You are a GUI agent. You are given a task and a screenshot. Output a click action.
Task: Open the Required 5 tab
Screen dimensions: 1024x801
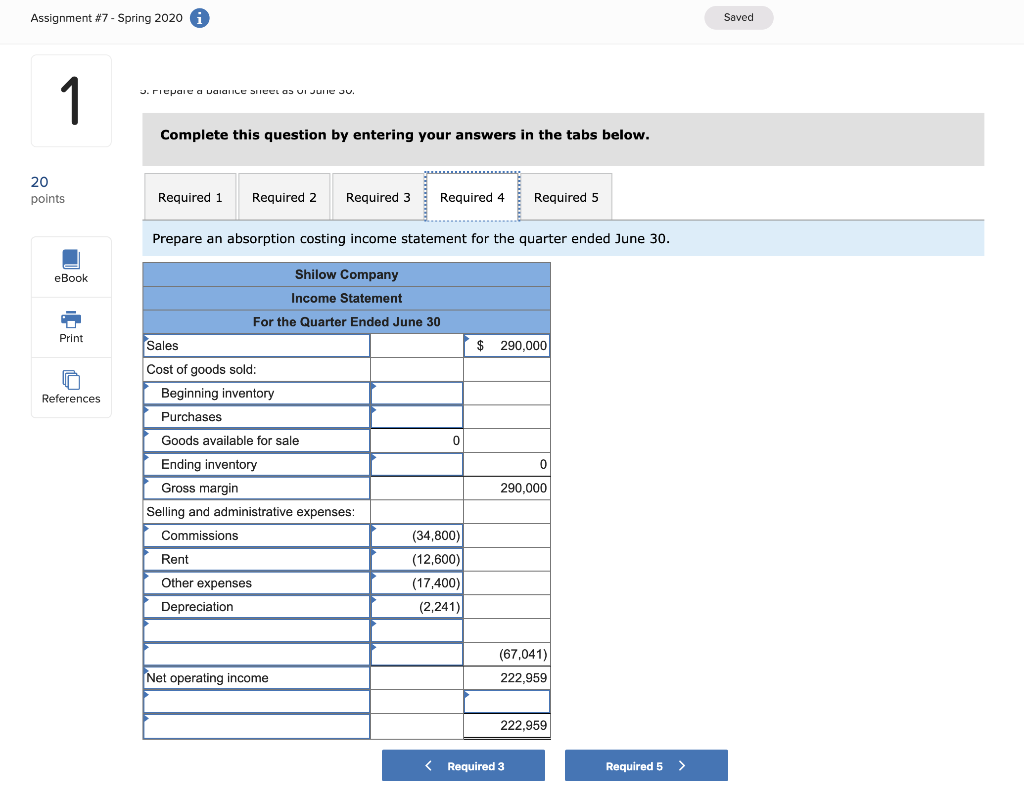click(x=567, y=196)
